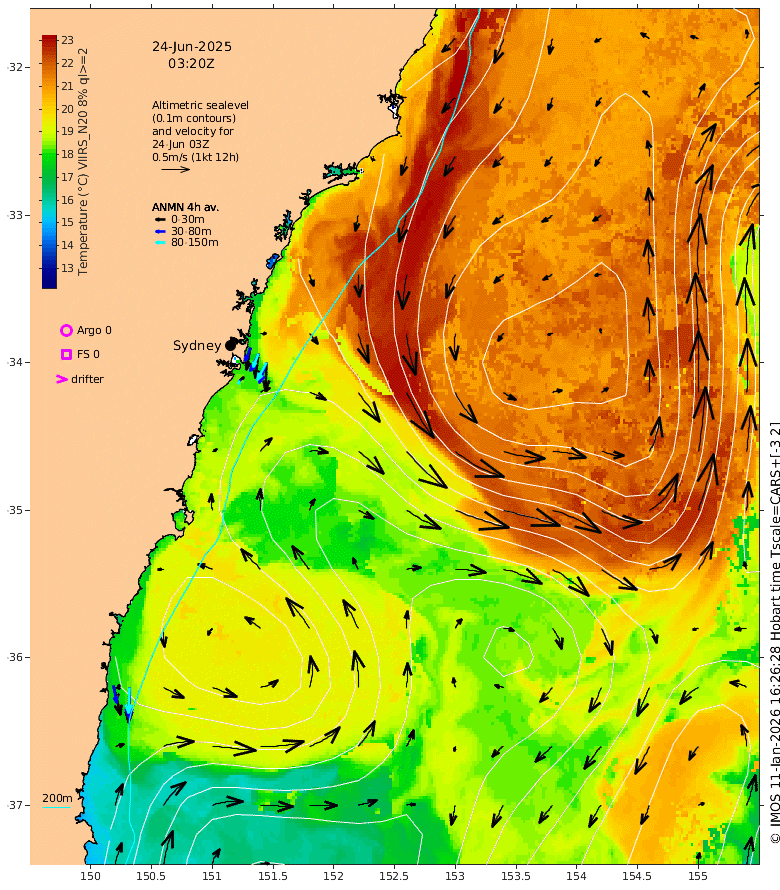Click the cyan 80-150m legend arrow
The image size is (780, 890).
coord(160,242)
